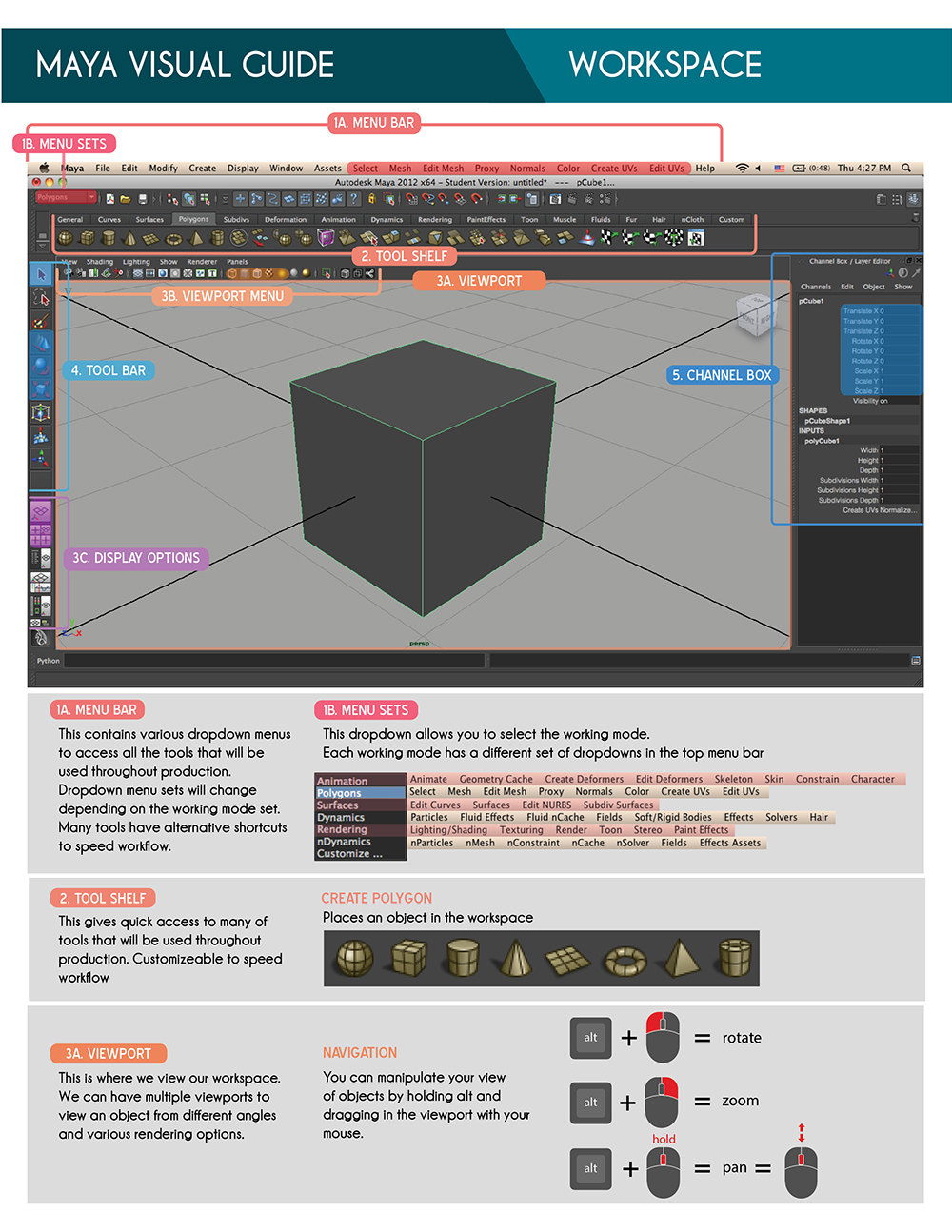Open Channels menu in Channel Box
Viewport: 952px width, 1232px height.
point(816,287)
